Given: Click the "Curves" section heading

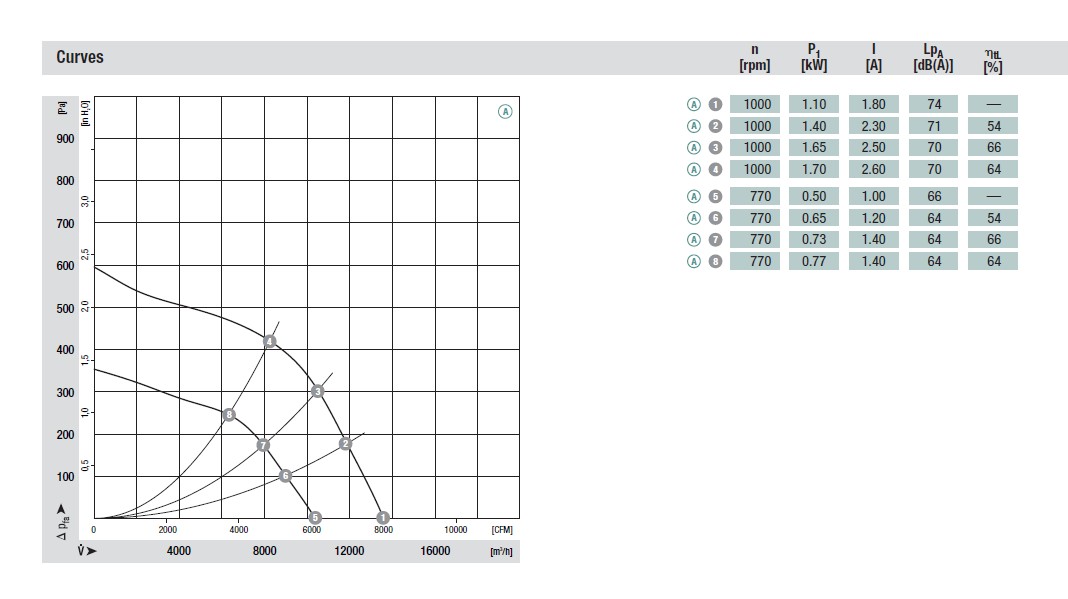Looking at the screenshot, I should click(80, 57).
